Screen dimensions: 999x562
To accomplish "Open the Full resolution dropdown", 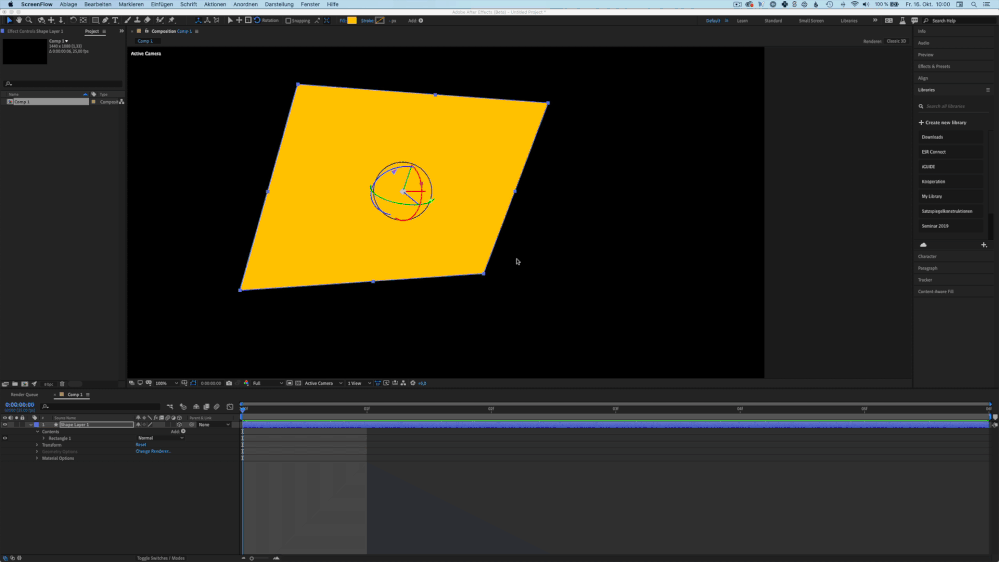I will [x=267, y=383].
